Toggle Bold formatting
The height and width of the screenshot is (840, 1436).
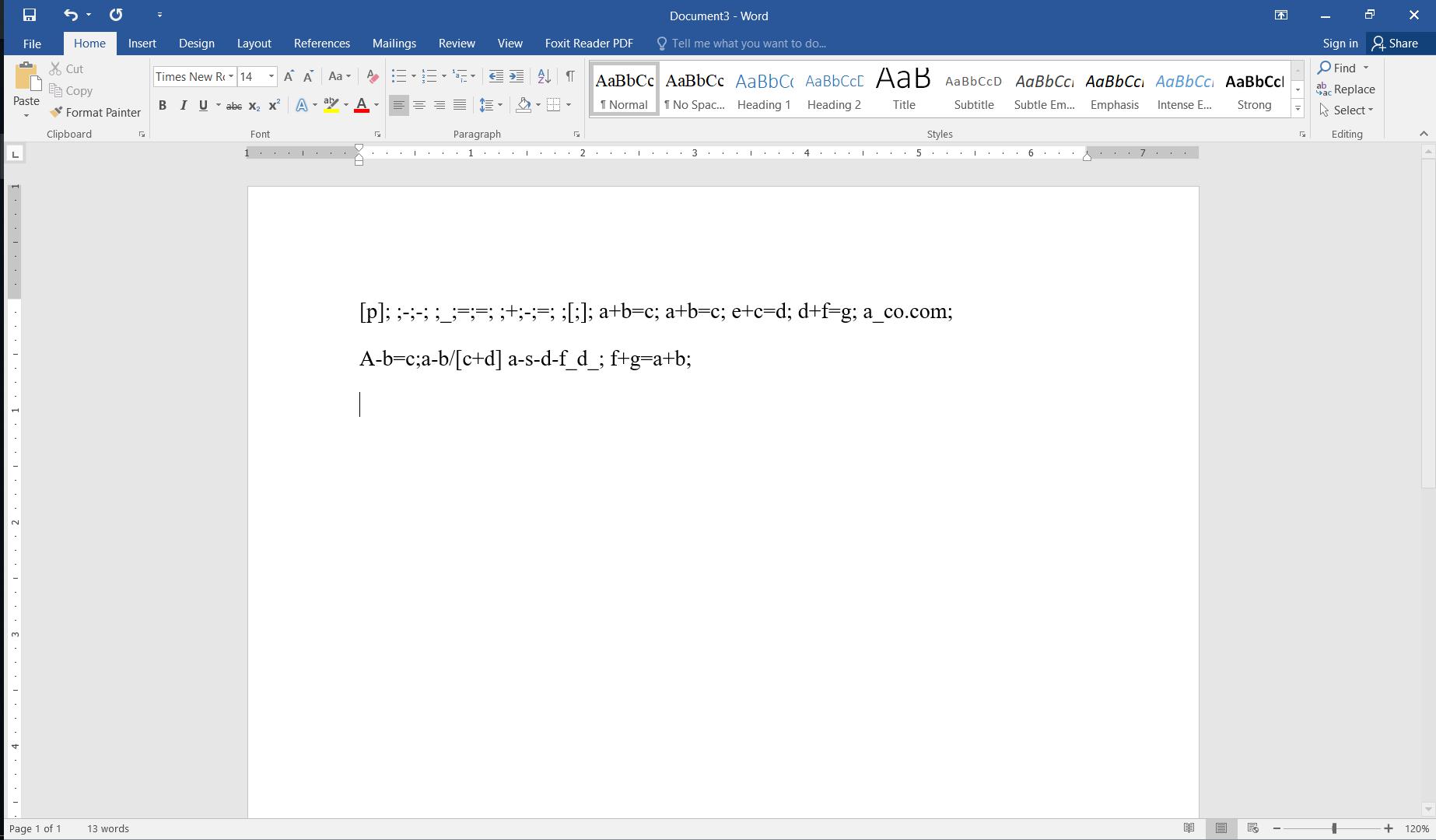tap(163, 106)
